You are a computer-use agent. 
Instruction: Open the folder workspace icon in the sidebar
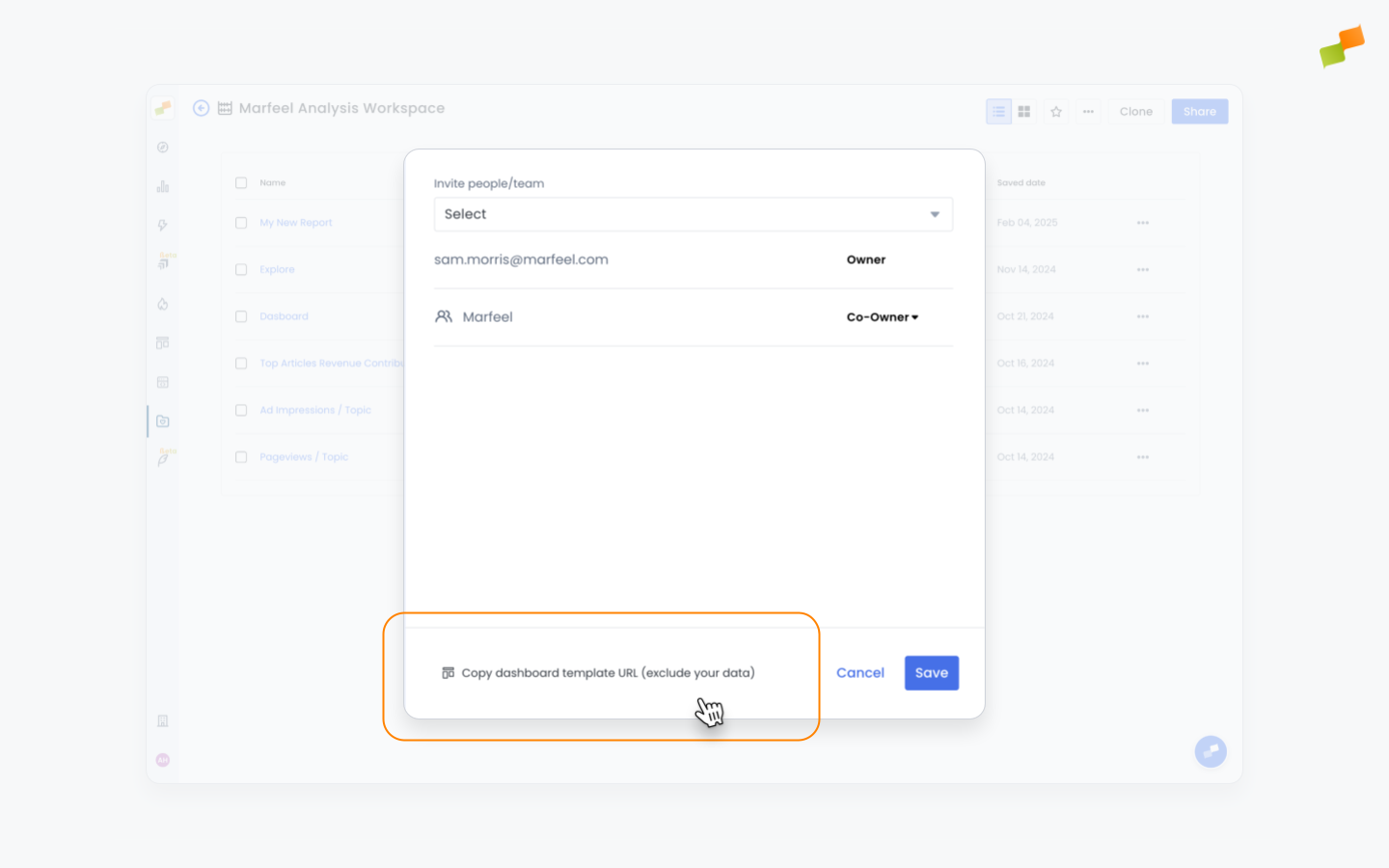(x=162, y=420)
